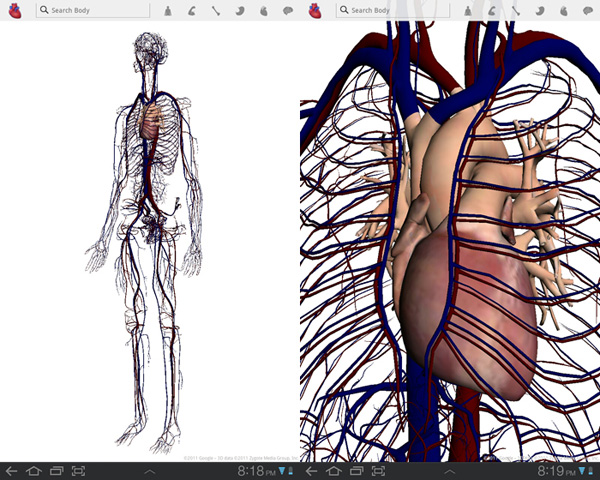This screenshot has width=600, height=480.
Task: Tap the heart app logo in the left screen
Action: (x=15, y=11)
